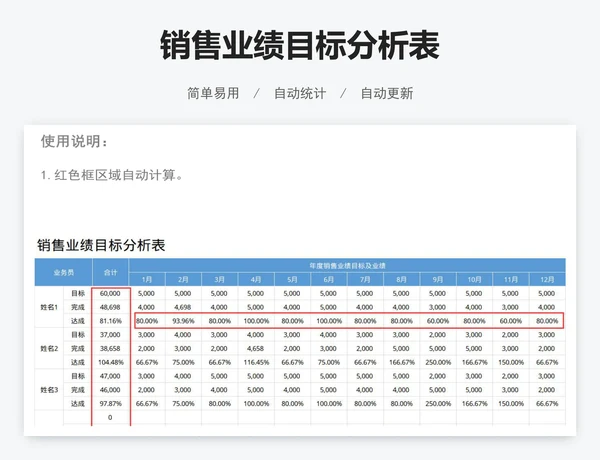
Task: Select 姓名2 完成 4月 cell 4,658
Action: 256,348
